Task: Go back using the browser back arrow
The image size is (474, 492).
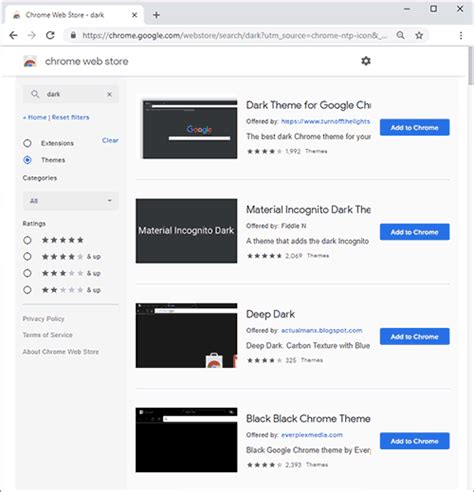Action: (x=13, y=35)
